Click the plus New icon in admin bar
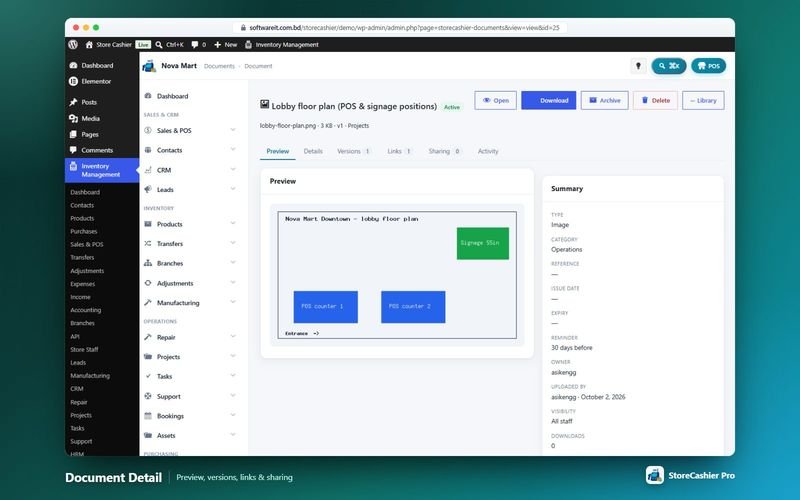 coord(217,45)
